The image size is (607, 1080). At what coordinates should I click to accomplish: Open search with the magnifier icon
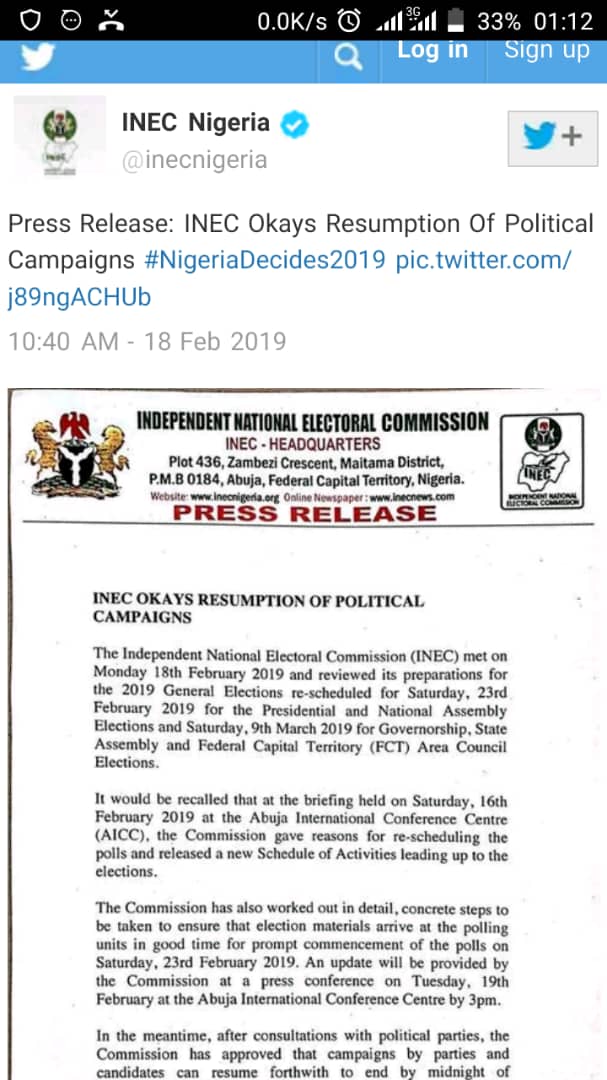[347, 58]
